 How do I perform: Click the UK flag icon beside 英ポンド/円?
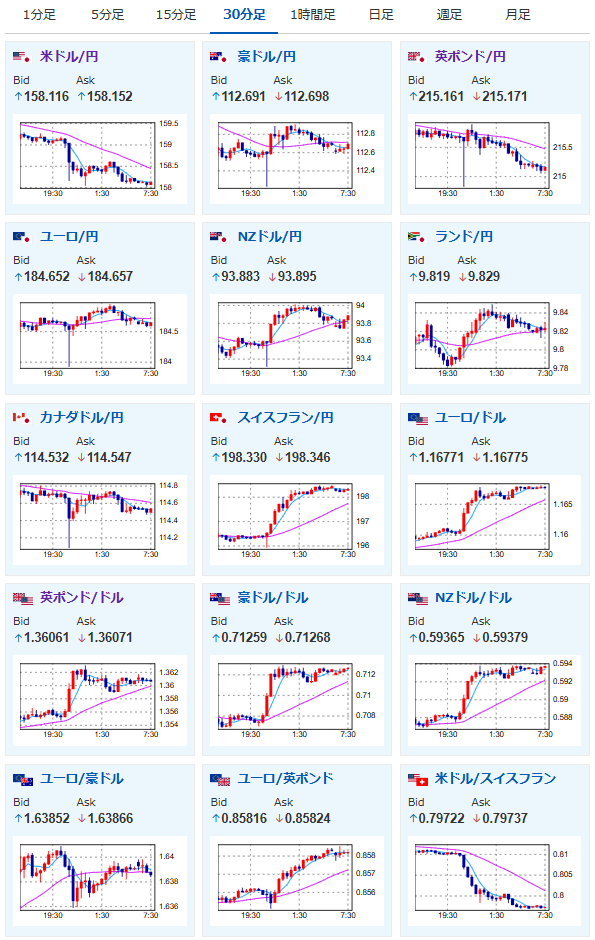pyautogui.click(x=417, y=57)
